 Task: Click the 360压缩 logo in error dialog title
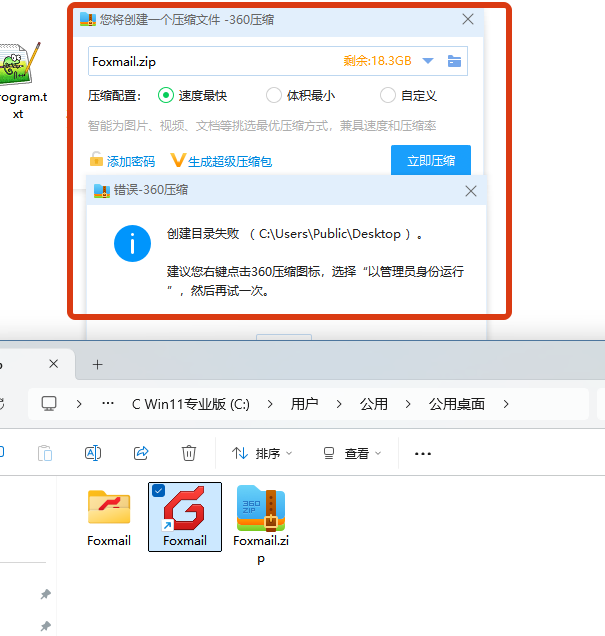[101, 190]
